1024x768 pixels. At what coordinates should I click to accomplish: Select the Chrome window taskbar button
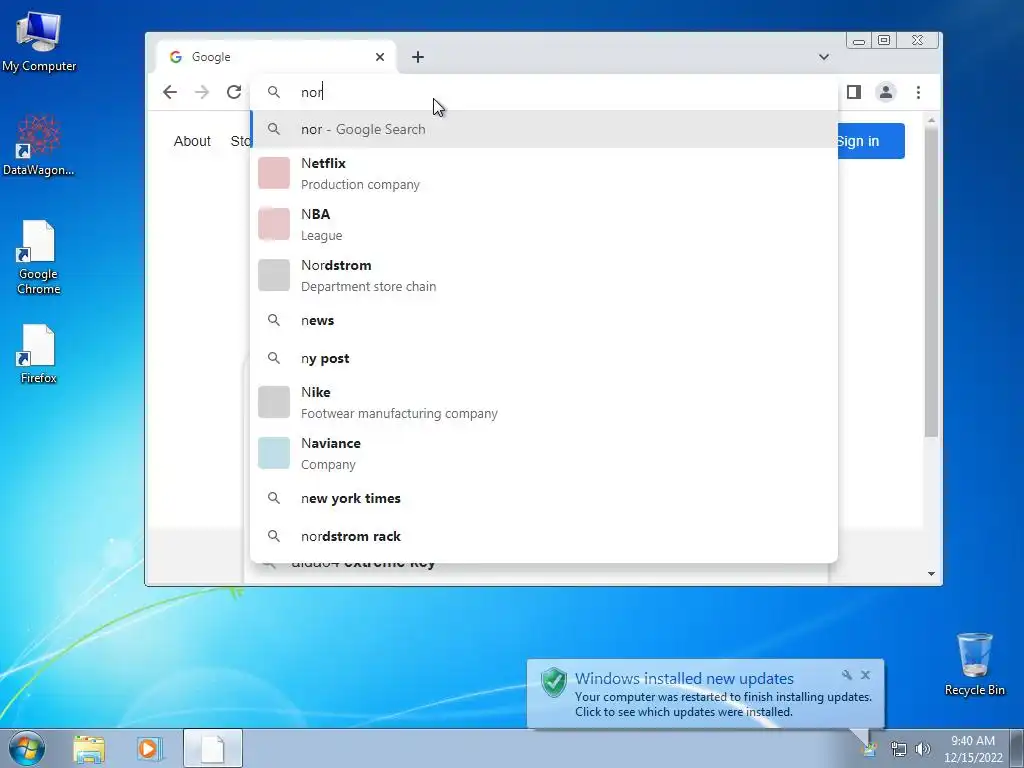[x=213, y=748]
